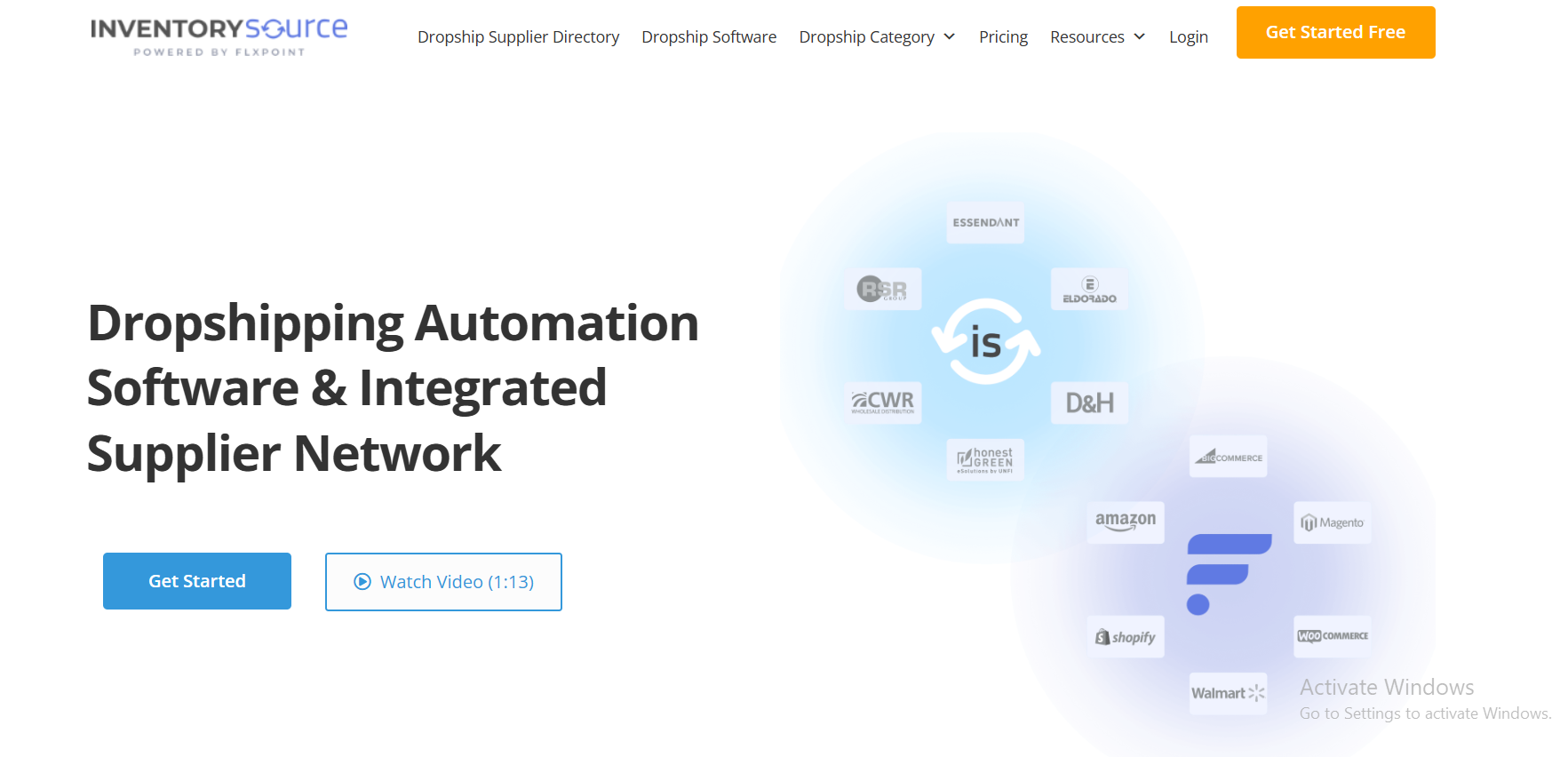Click the play icon in Watch Video
This screenshot has width=1568, height=757.
362,582
